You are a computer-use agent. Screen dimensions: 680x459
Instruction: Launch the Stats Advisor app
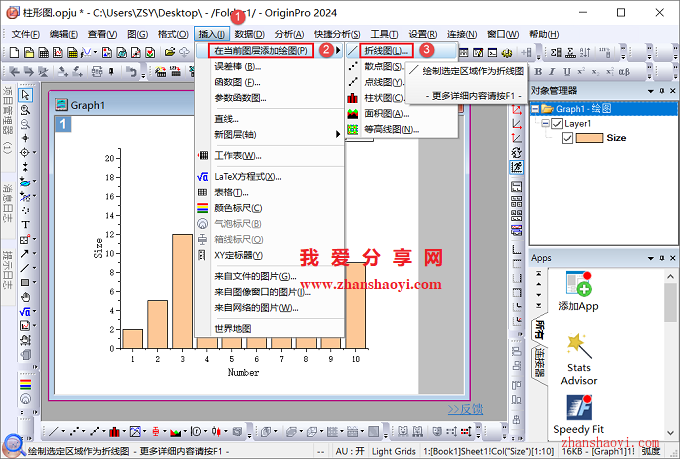pos(579,359)
